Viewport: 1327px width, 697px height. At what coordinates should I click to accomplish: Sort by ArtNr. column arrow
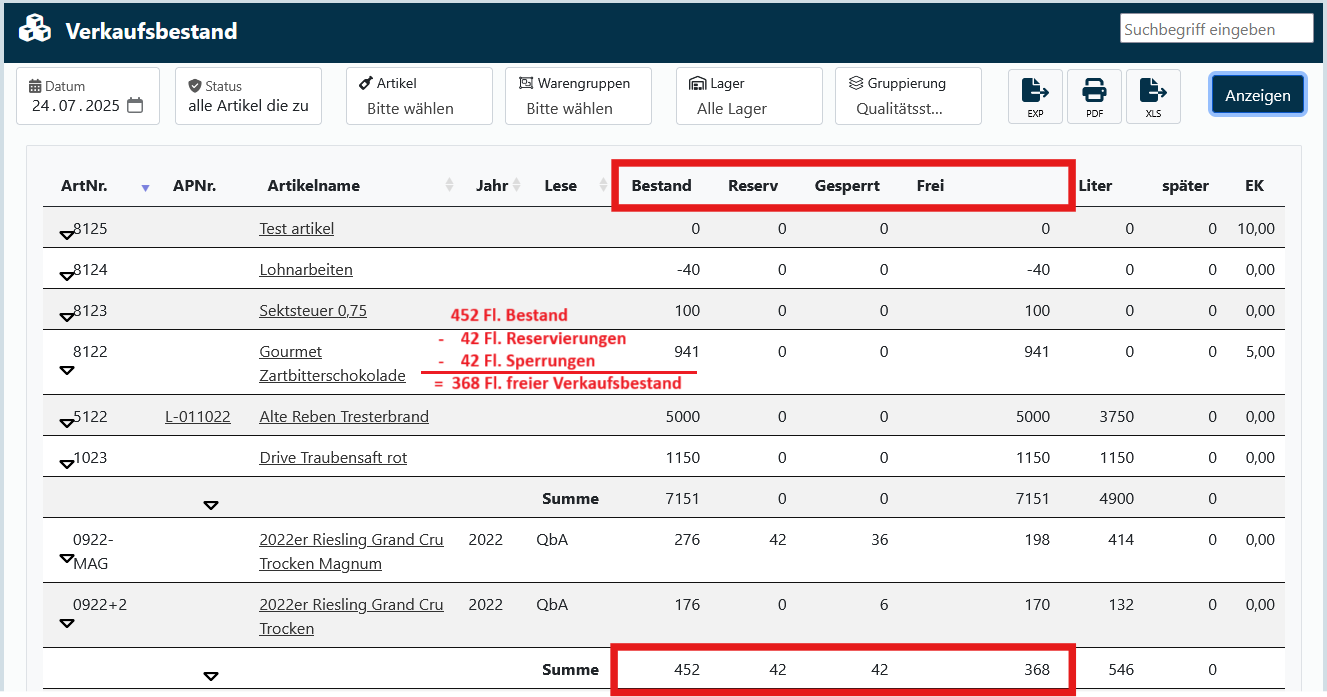[x=145, y=187]
